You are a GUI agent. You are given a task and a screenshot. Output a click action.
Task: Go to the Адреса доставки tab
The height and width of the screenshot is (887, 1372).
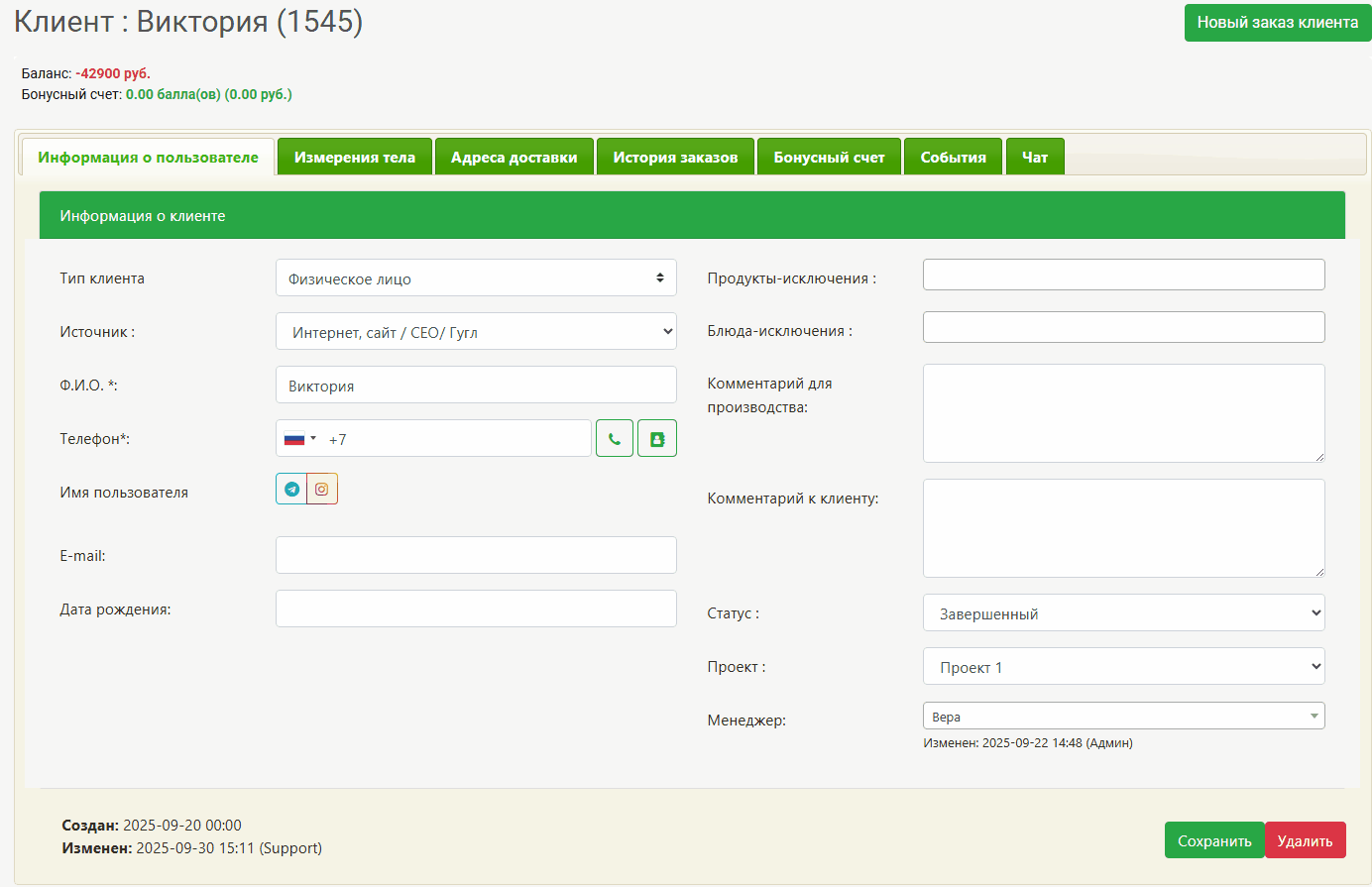(514, 158)
